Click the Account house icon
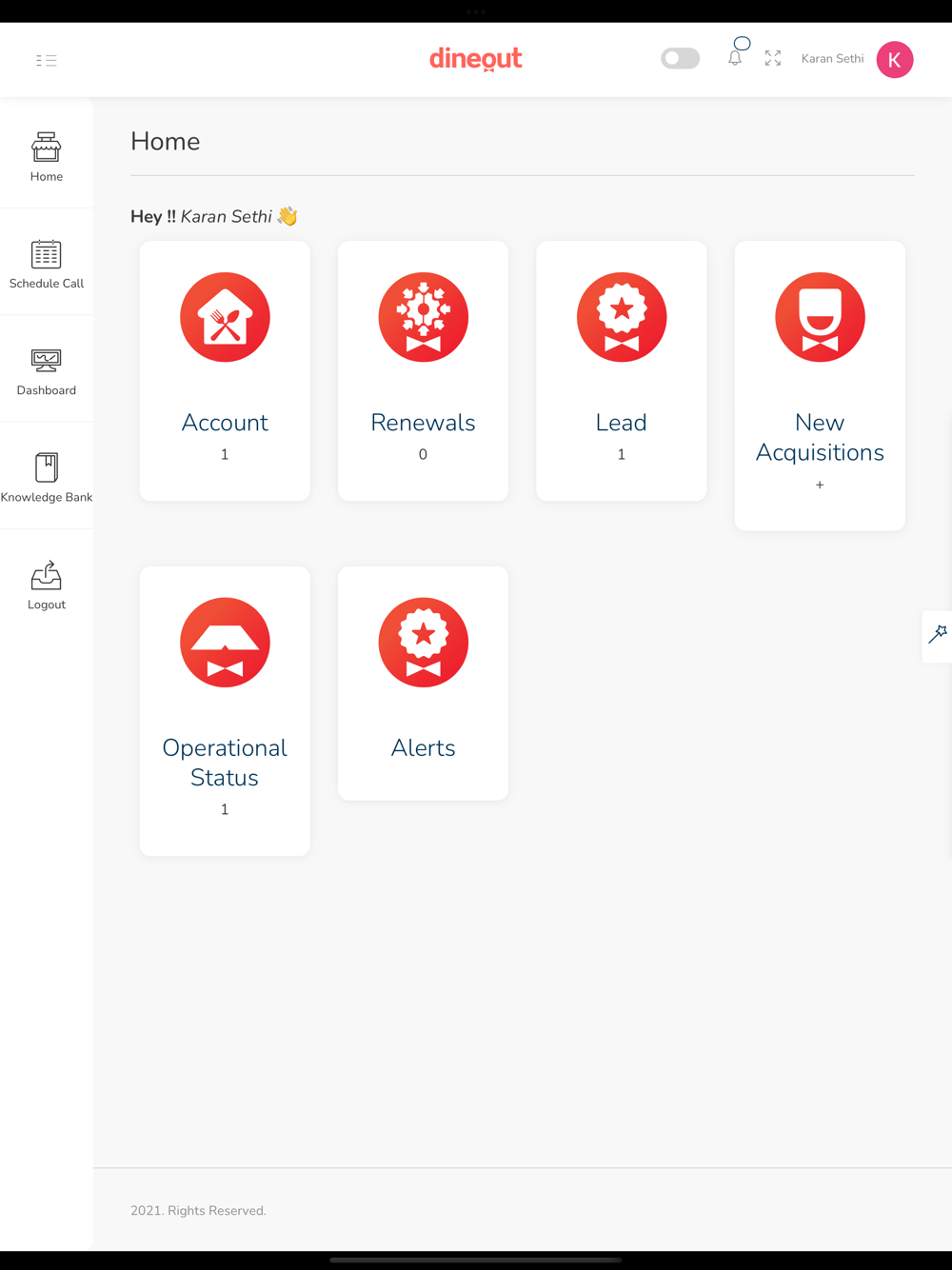Viewport: 952px width, 1270px height. (225, 317)
